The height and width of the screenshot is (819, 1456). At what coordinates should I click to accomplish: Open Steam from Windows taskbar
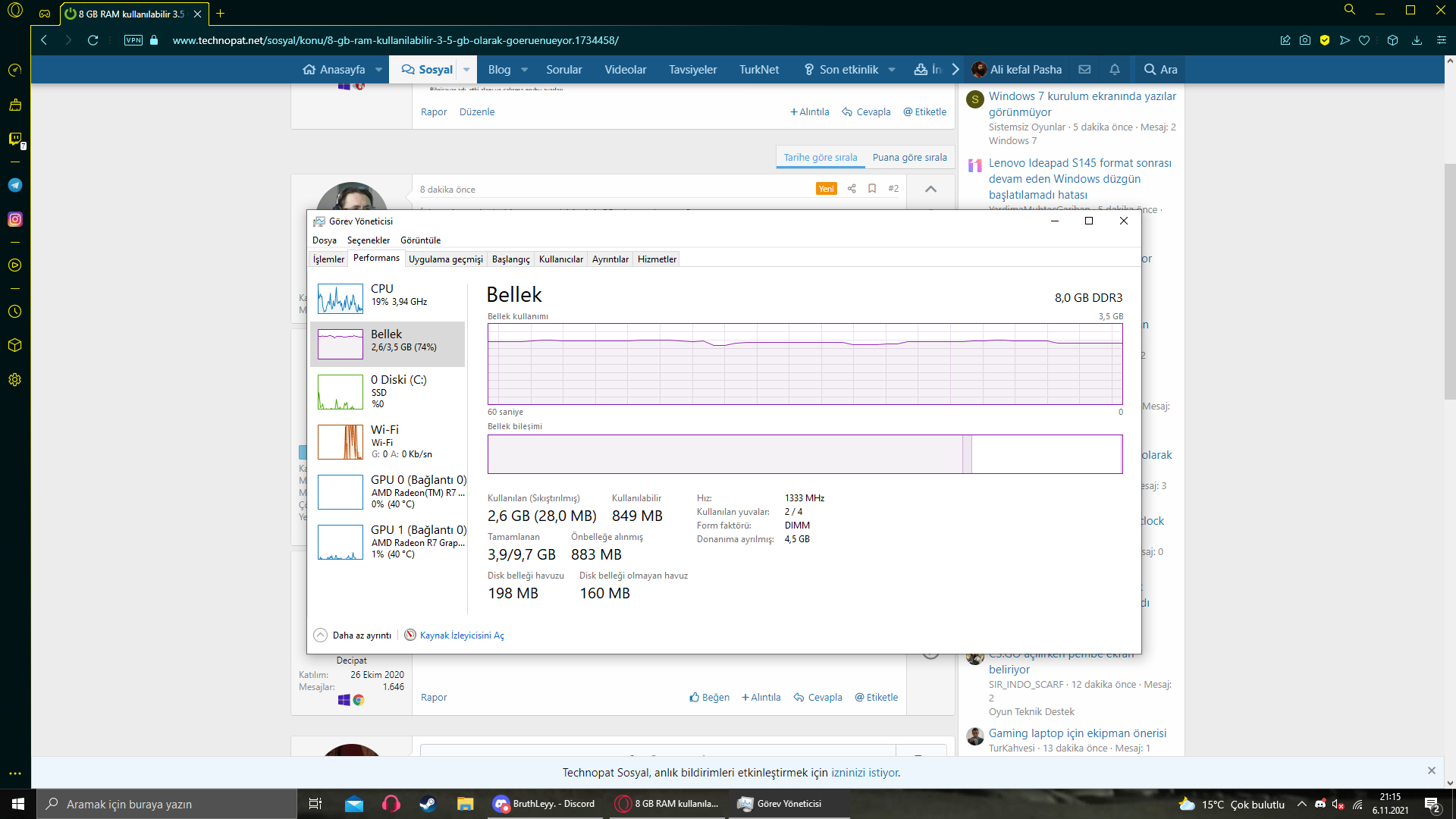(x=428, y=804)
